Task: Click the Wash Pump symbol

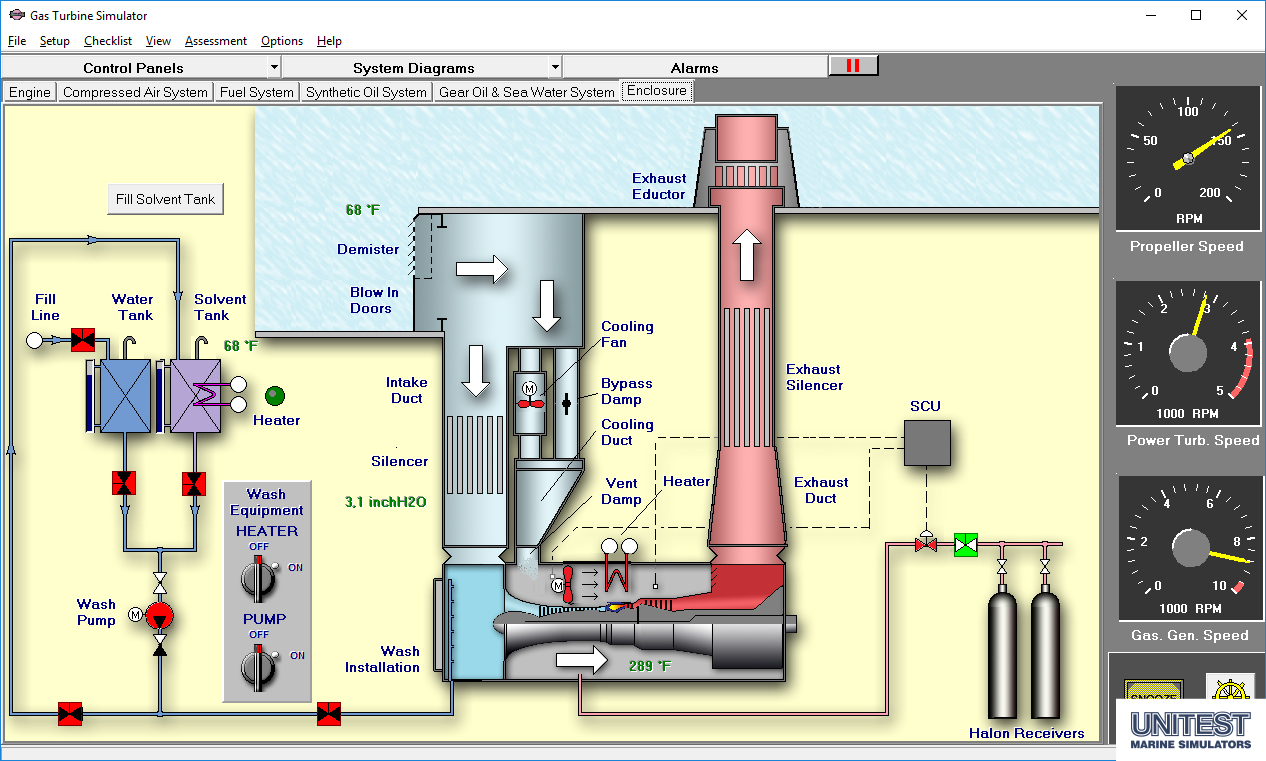Action: 159,616
